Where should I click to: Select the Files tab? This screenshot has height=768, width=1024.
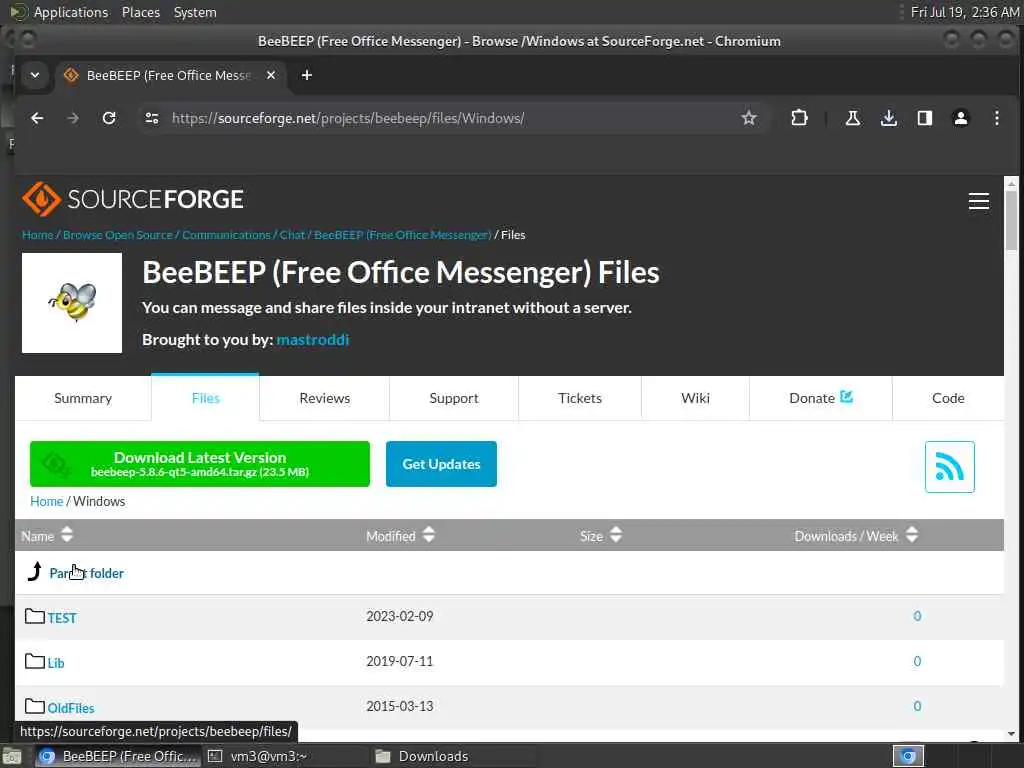click(x=205, y=398)
